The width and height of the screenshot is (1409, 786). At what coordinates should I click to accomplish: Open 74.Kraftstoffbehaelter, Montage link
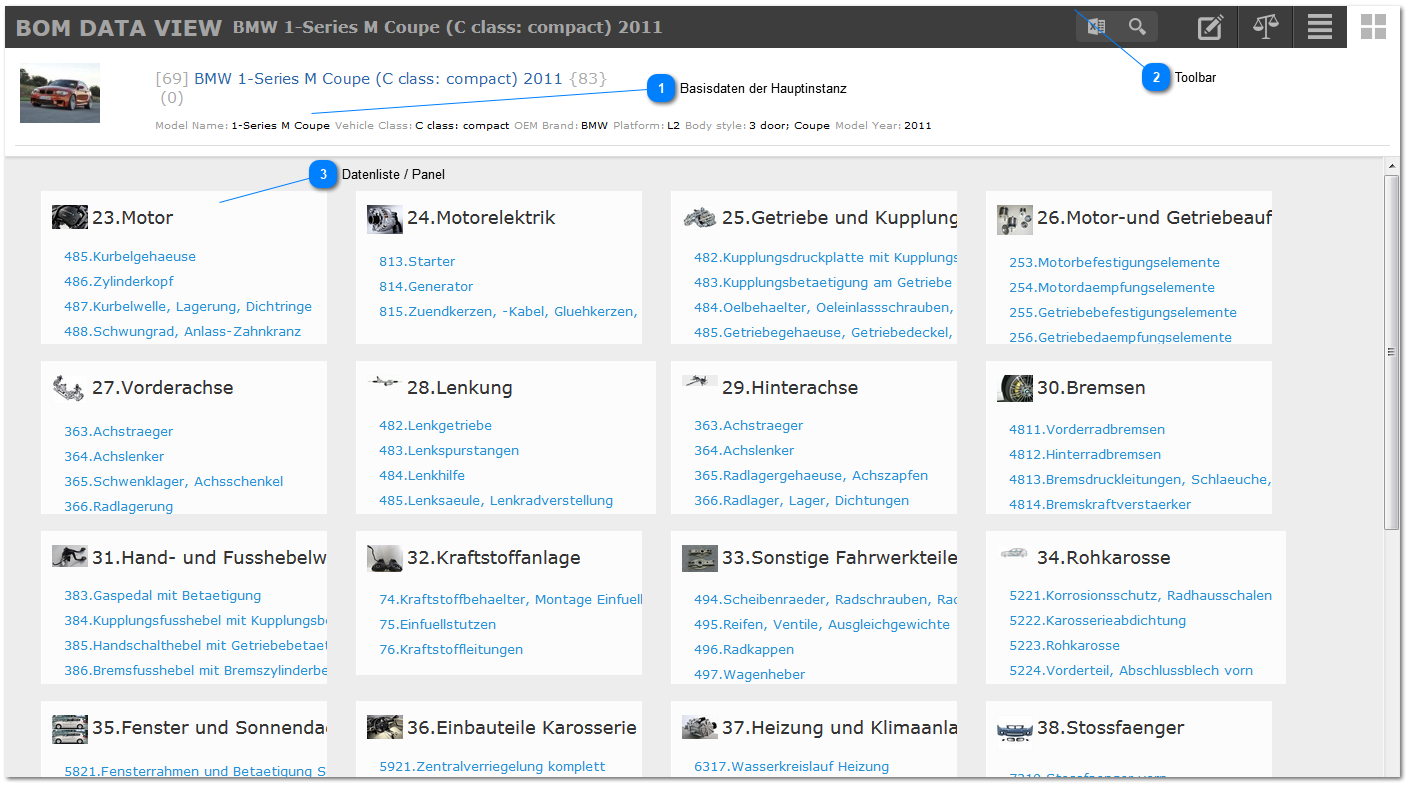click(511, 600)
